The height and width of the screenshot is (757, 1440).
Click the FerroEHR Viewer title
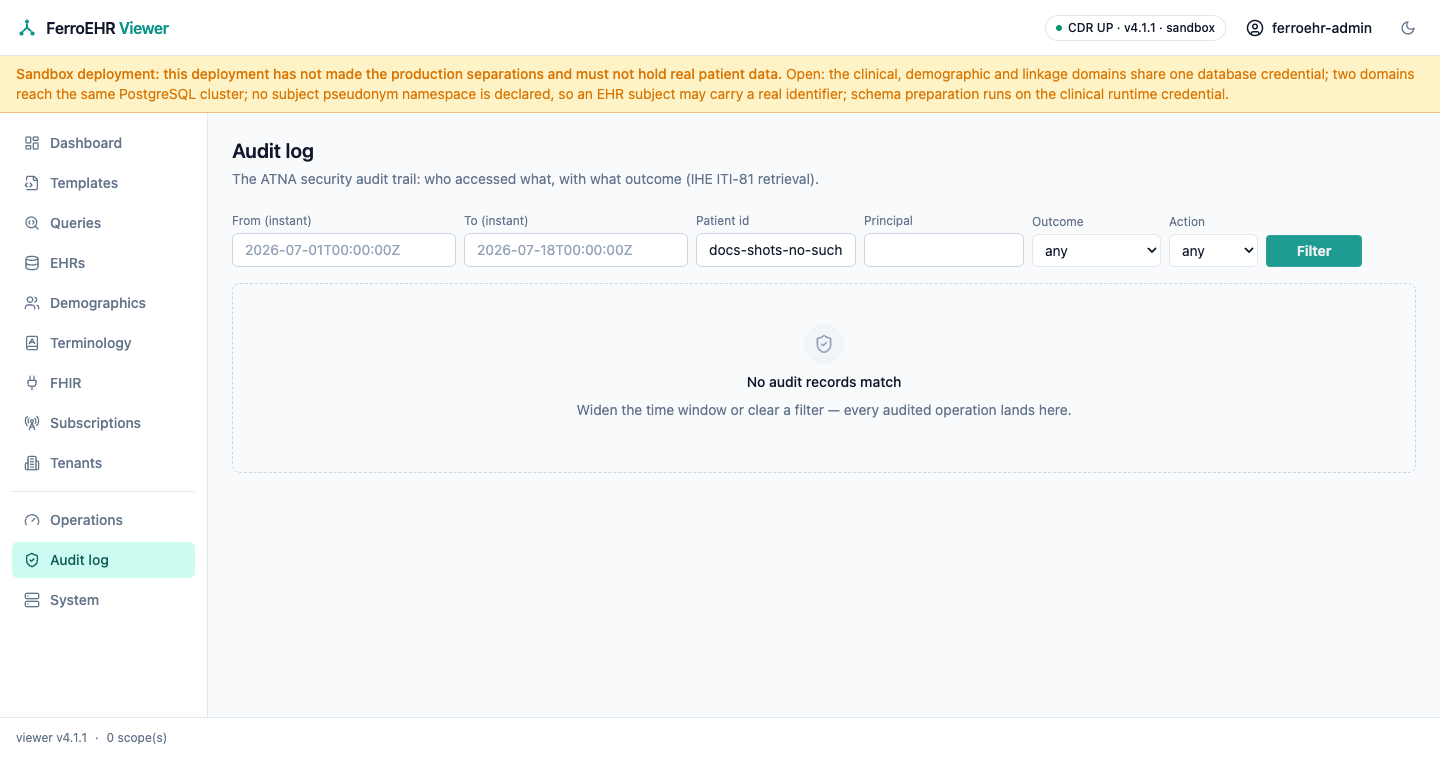point(108,28)
